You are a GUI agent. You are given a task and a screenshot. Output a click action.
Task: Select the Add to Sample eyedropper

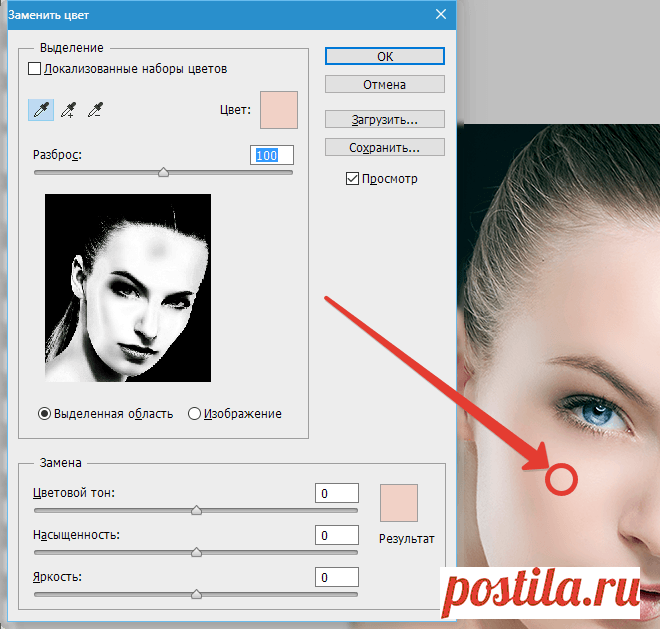[69, 110]
